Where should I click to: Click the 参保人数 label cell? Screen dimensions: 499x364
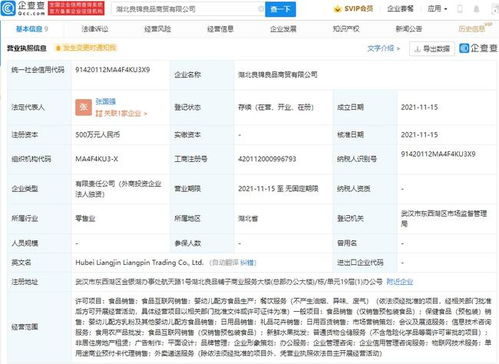coord(203,243)
